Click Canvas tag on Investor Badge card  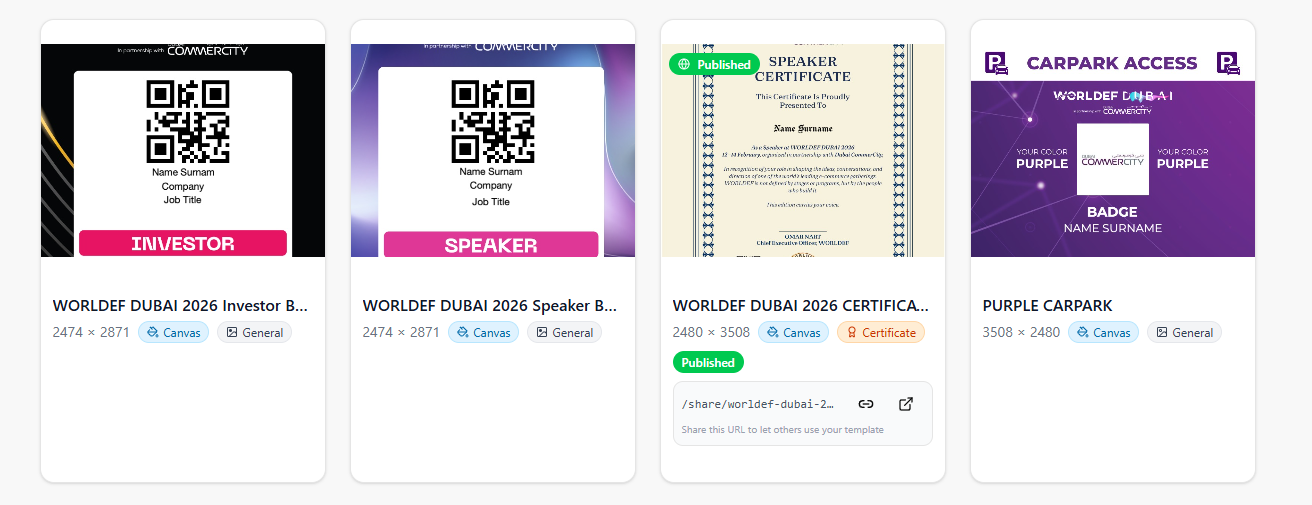(173, 333)
